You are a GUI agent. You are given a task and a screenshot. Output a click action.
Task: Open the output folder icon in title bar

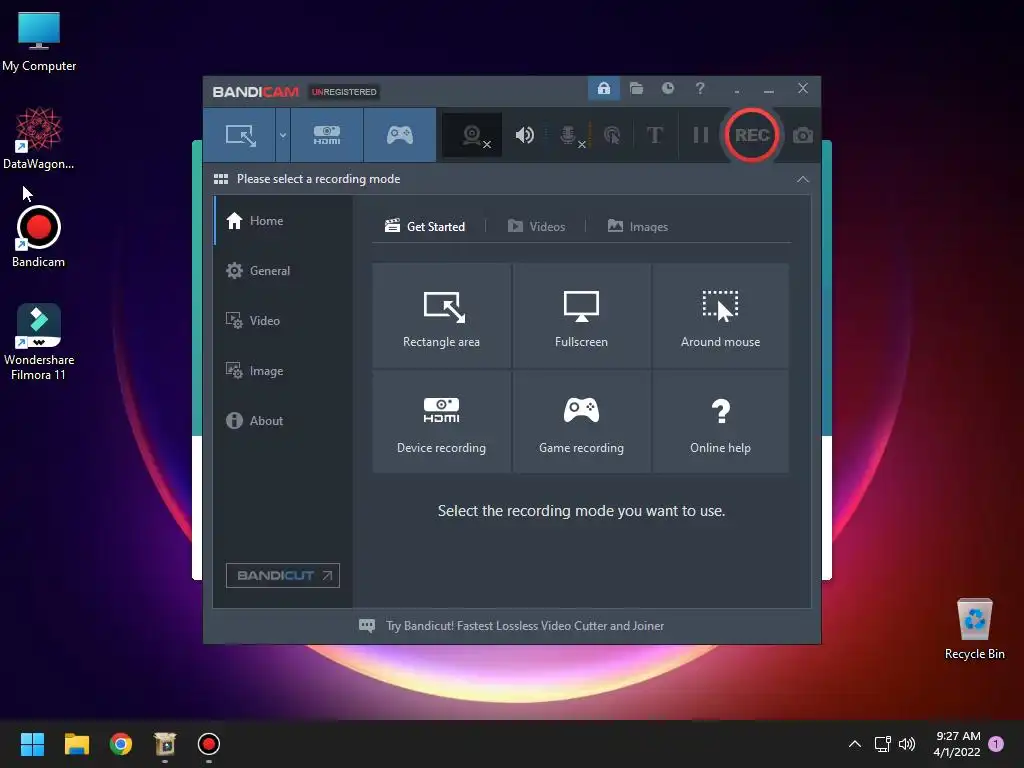click(636, 88)
